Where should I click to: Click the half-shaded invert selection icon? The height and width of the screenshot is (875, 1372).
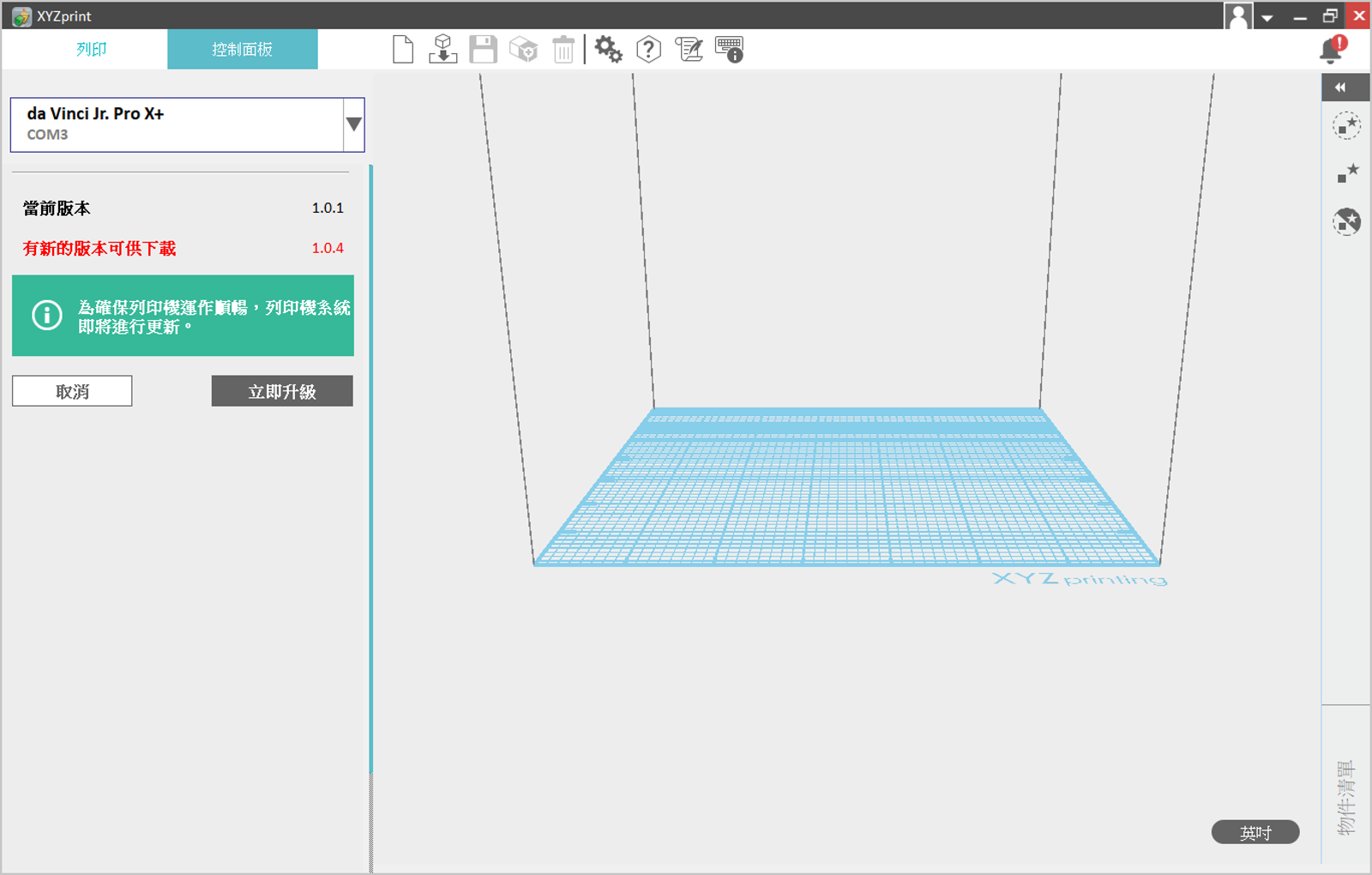coord(1346,221)
